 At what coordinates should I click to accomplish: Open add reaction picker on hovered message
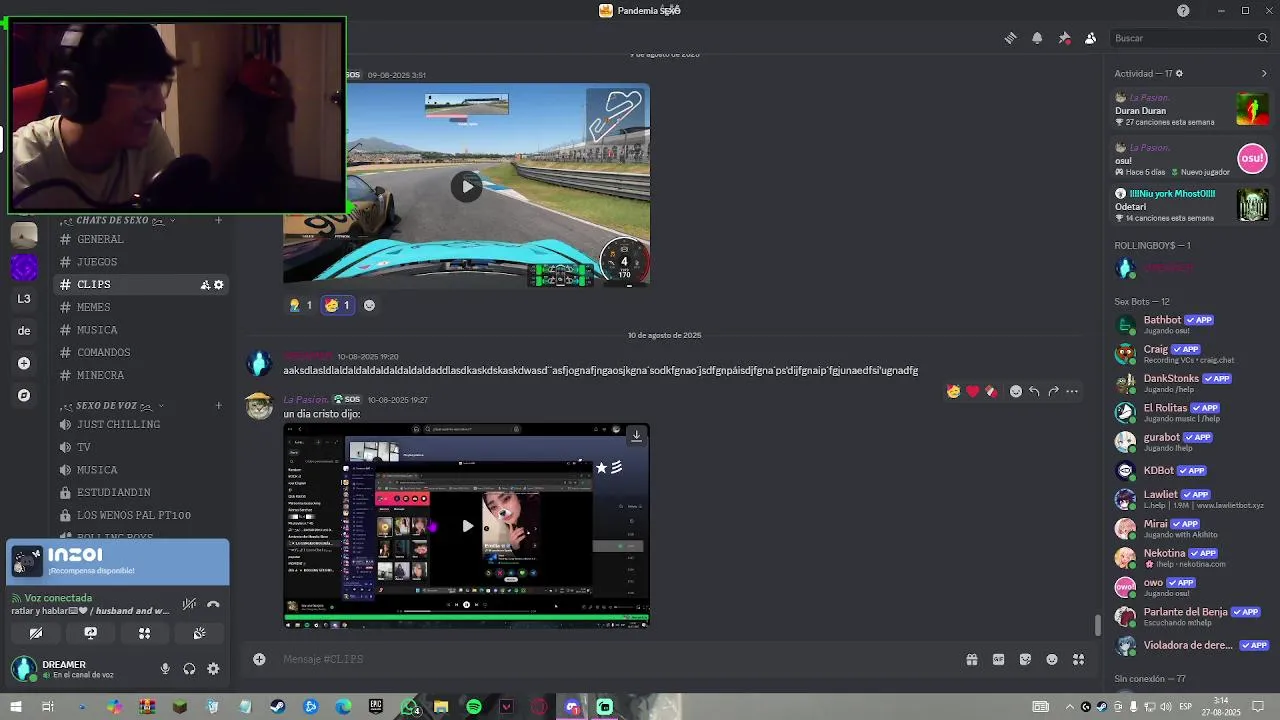[x=1016, y=391]
